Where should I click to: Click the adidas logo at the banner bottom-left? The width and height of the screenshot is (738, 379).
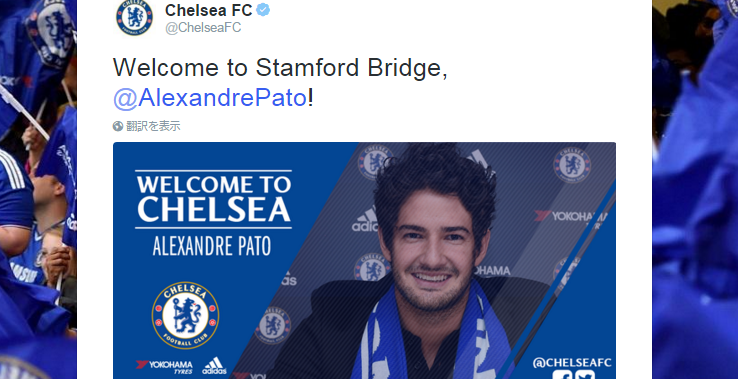[x=214, y=366]
